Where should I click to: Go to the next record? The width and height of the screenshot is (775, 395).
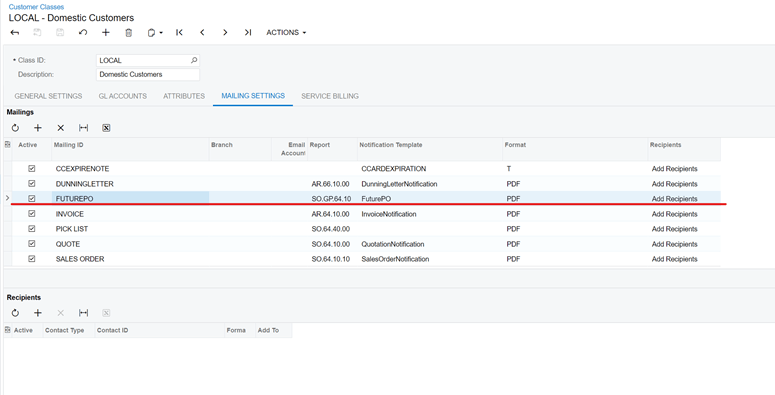[x=225, y=33]
